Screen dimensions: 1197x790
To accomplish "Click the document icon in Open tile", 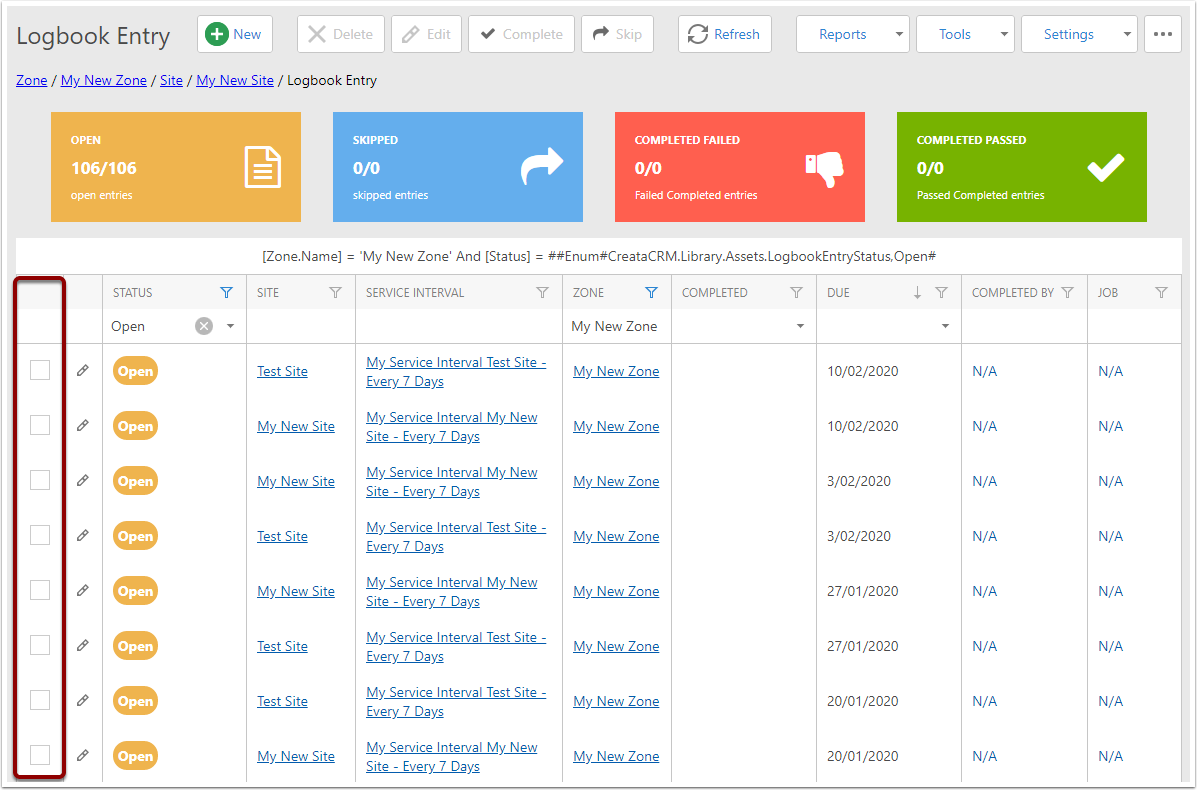I will pos(263,167).
